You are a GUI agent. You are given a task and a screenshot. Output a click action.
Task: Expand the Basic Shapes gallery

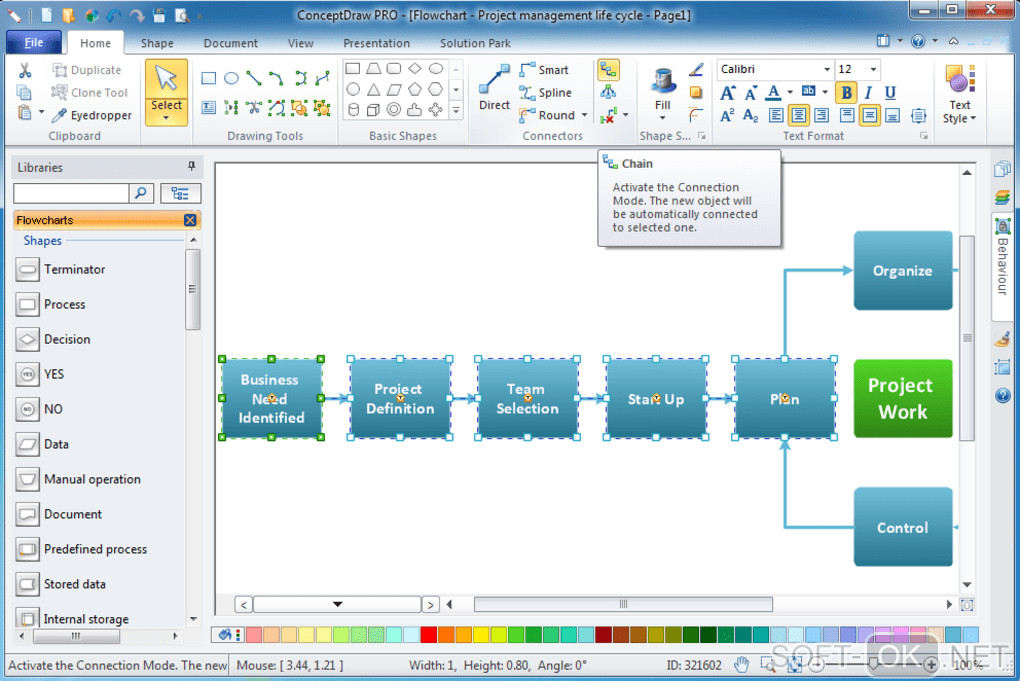[x=456, y=111]
